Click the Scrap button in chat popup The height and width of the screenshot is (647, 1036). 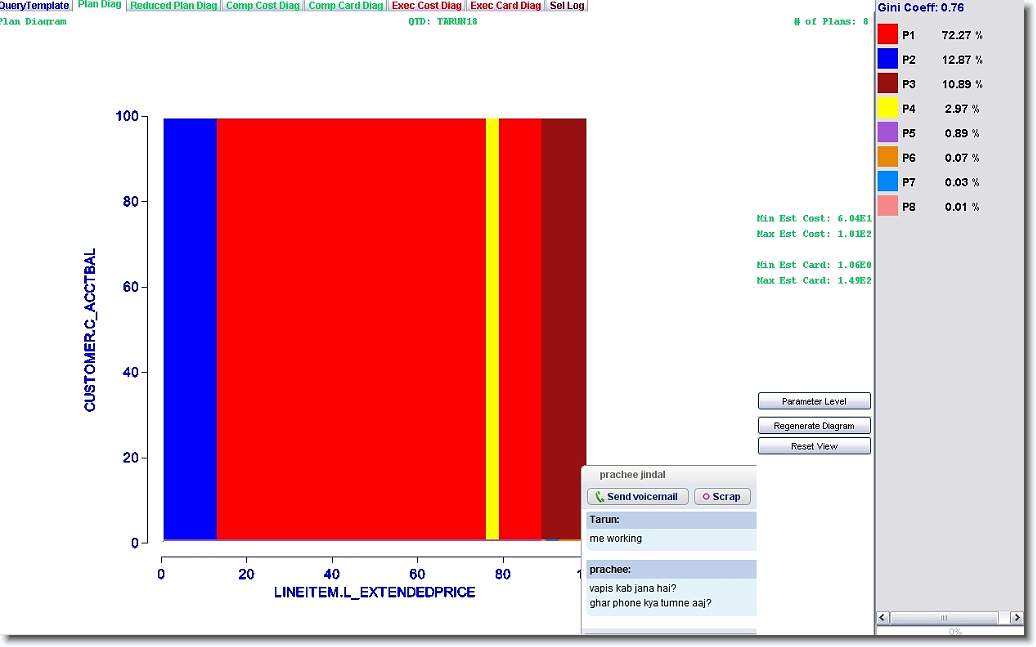coord(721,497)
